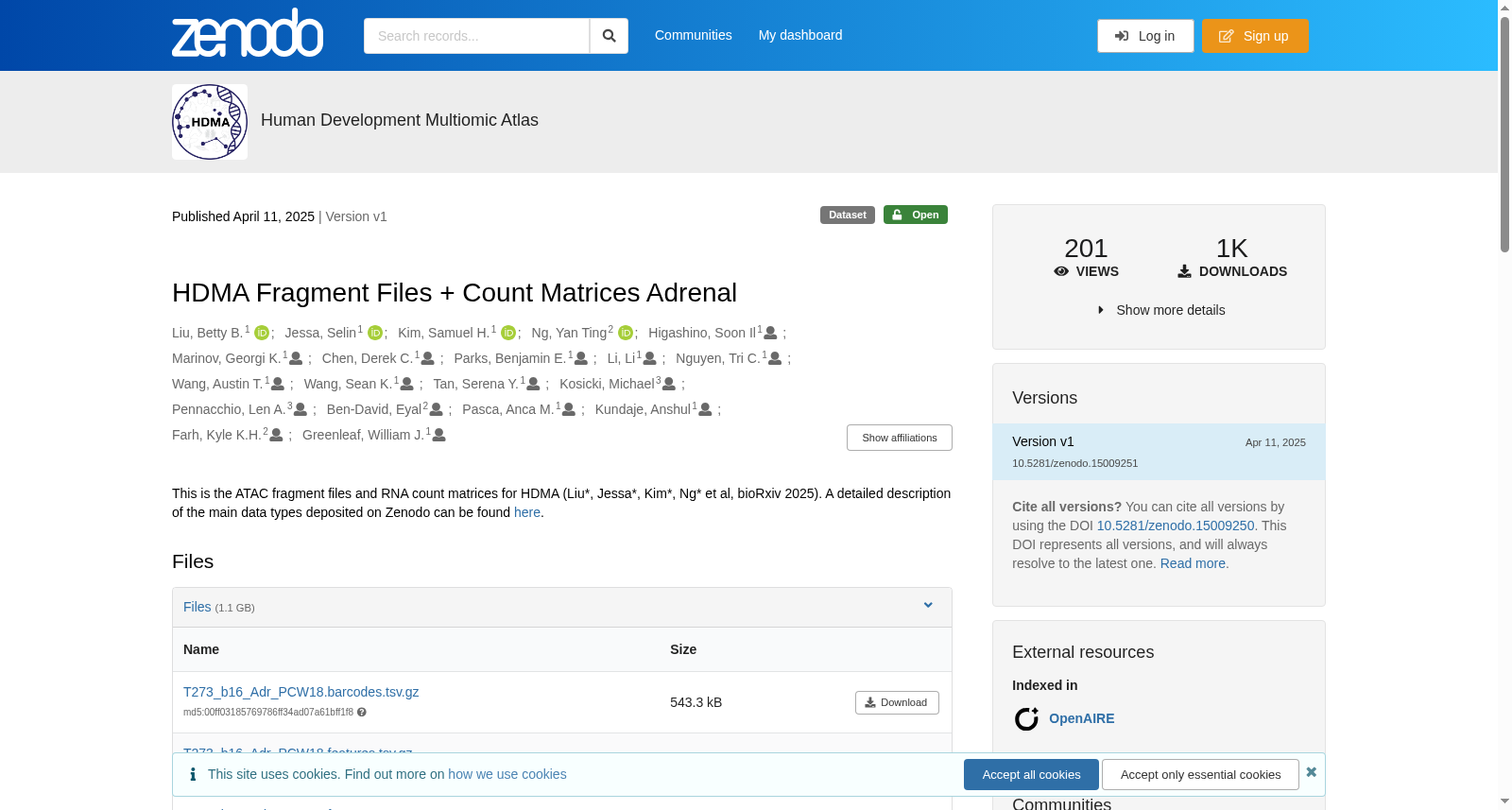The image size is (1512, 810).
Task: Click the person icon beside Kosicki, Michael
Action: point(669,384)
